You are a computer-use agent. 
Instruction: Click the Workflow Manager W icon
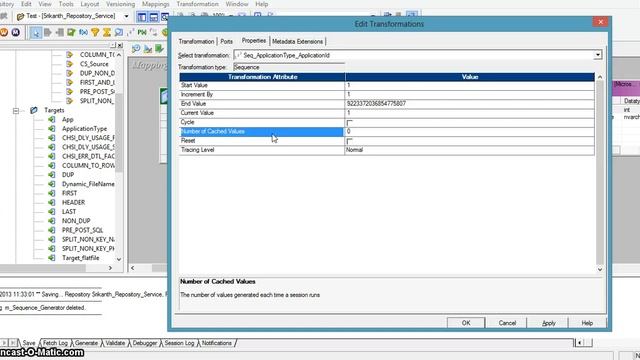click(4, 32)
